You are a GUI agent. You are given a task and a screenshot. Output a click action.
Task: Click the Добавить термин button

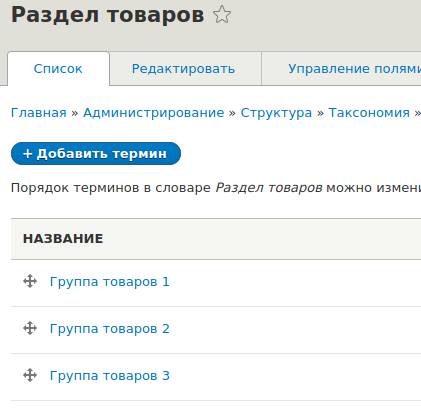click(x=96, y=154)
